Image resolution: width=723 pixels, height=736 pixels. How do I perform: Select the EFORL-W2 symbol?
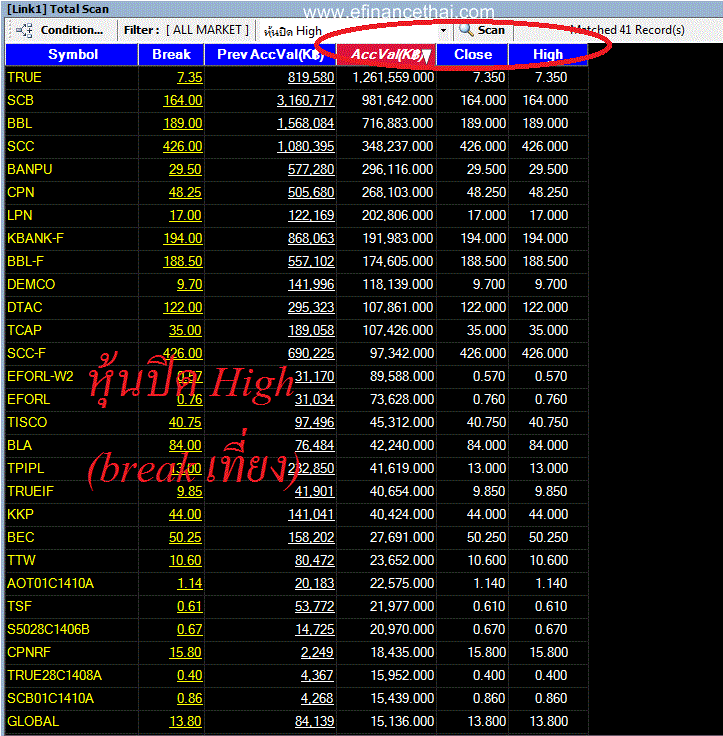(x=40, y=376)
